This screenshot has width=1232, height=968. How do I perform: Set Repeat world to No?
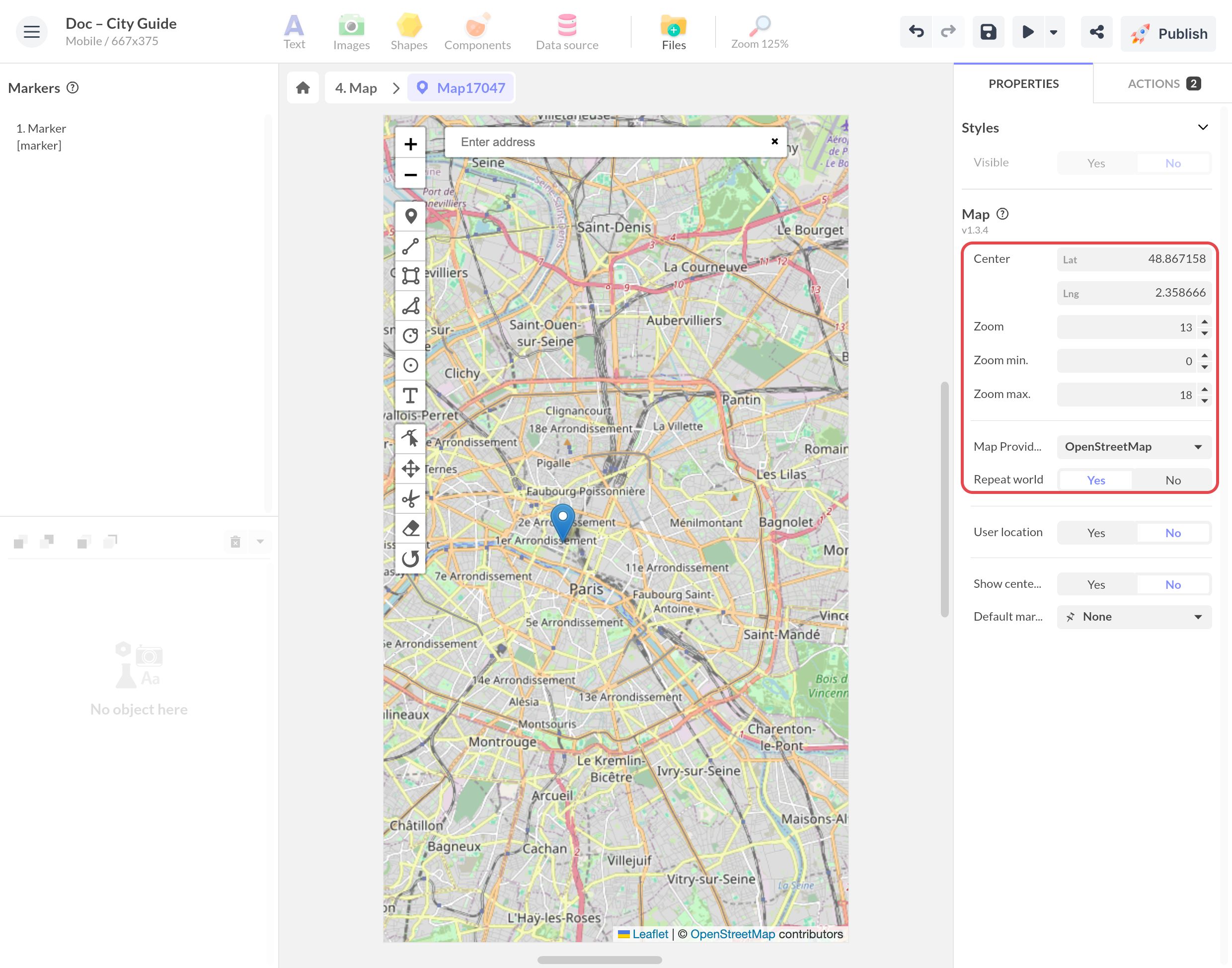1172,480
